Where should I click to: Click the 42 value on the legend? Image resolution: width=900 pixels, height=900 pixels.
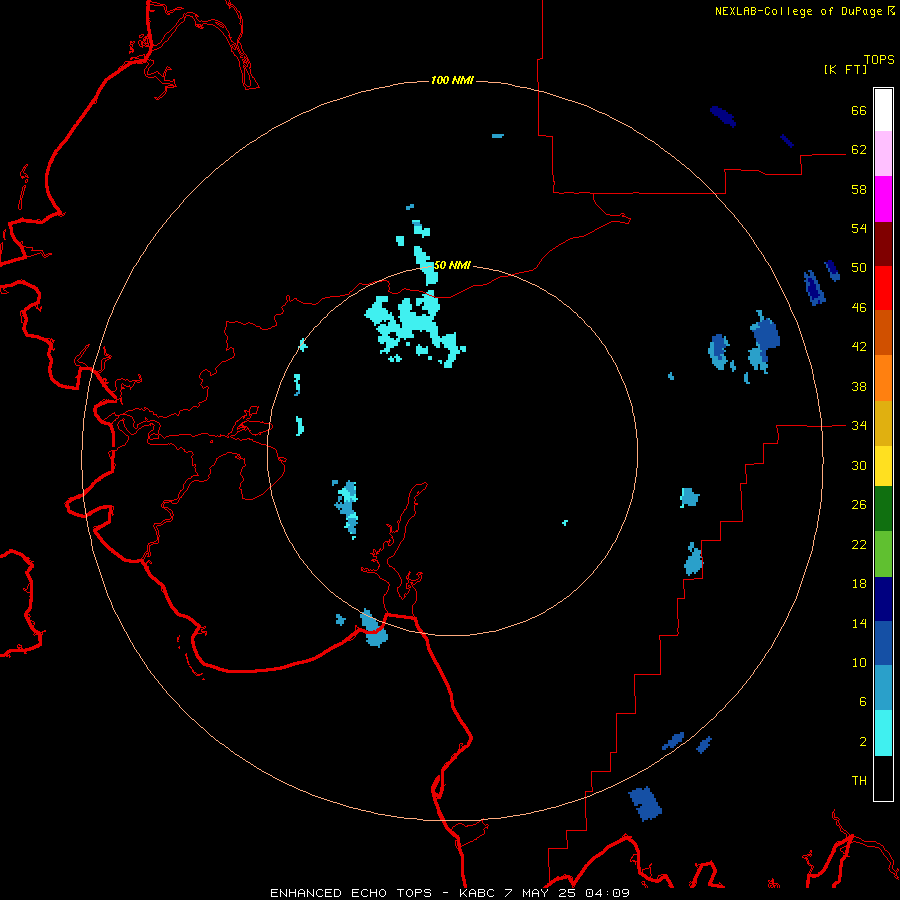[x=859, y=347]
